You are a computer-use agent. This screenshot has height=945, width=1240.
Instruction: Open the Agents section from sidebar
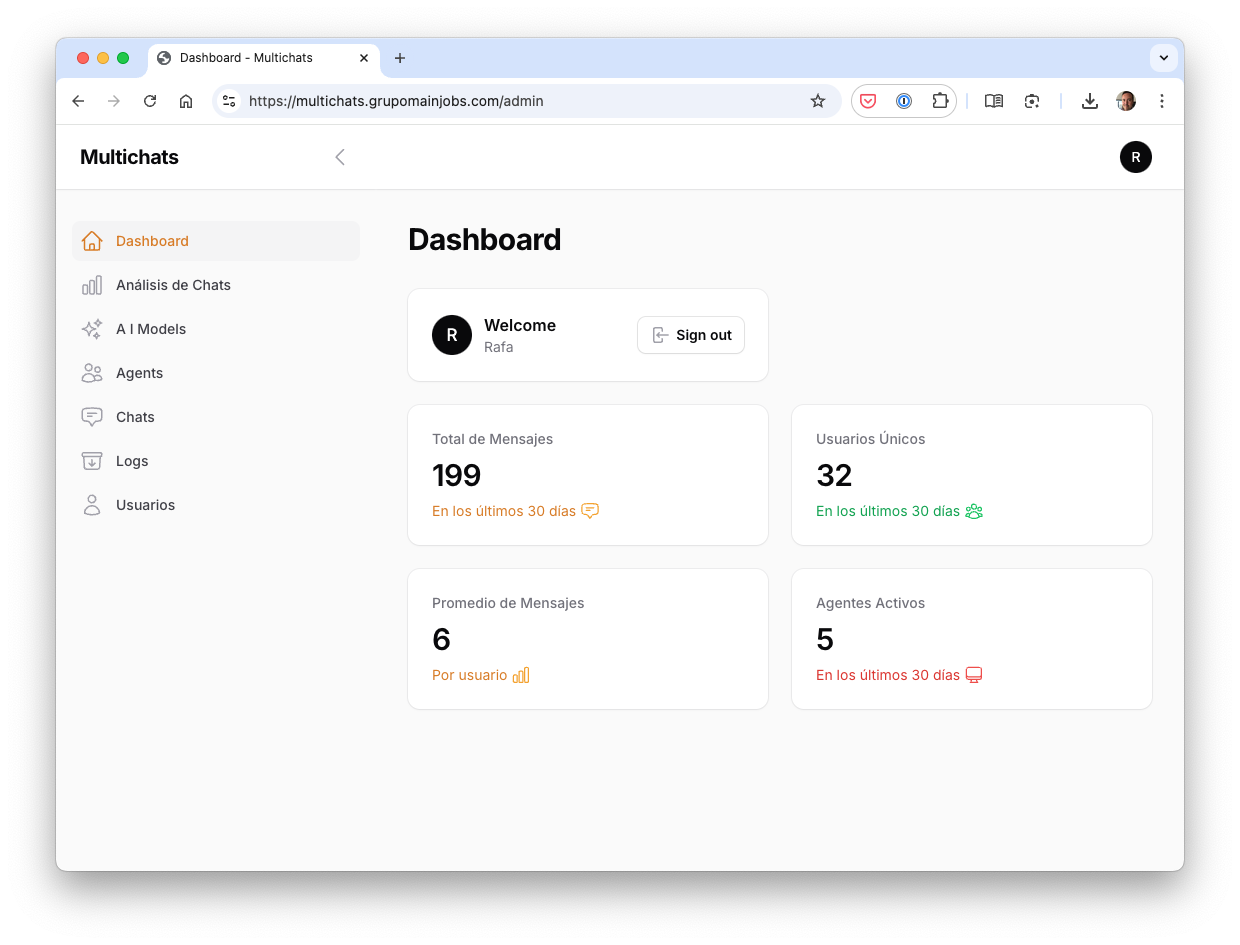(x=141, y=373)
